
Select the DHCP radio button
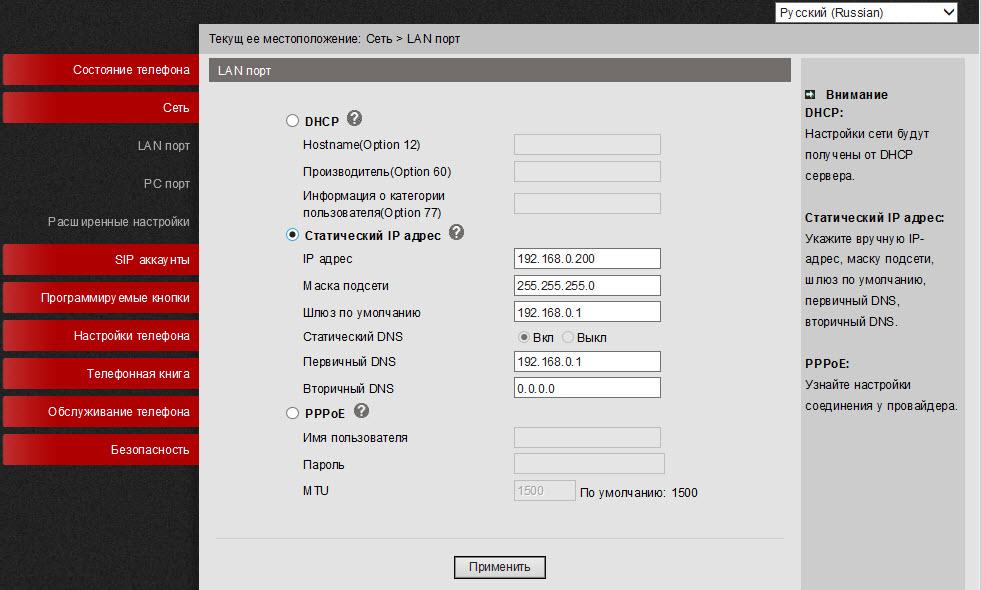click(x=290, y=118)
